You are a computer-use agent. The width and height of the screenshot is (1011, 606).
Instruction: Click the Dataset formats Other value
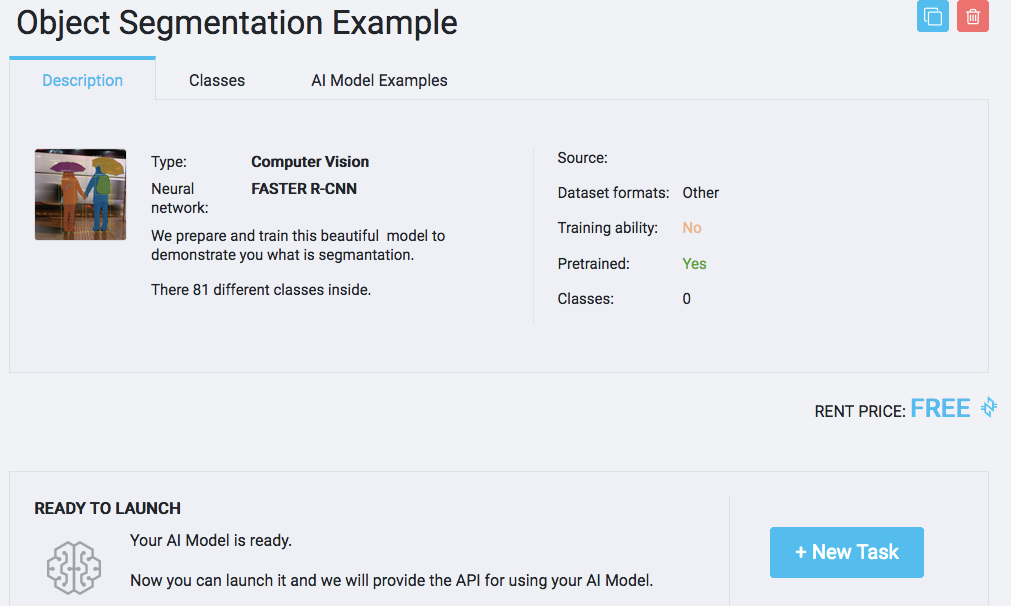701,193
